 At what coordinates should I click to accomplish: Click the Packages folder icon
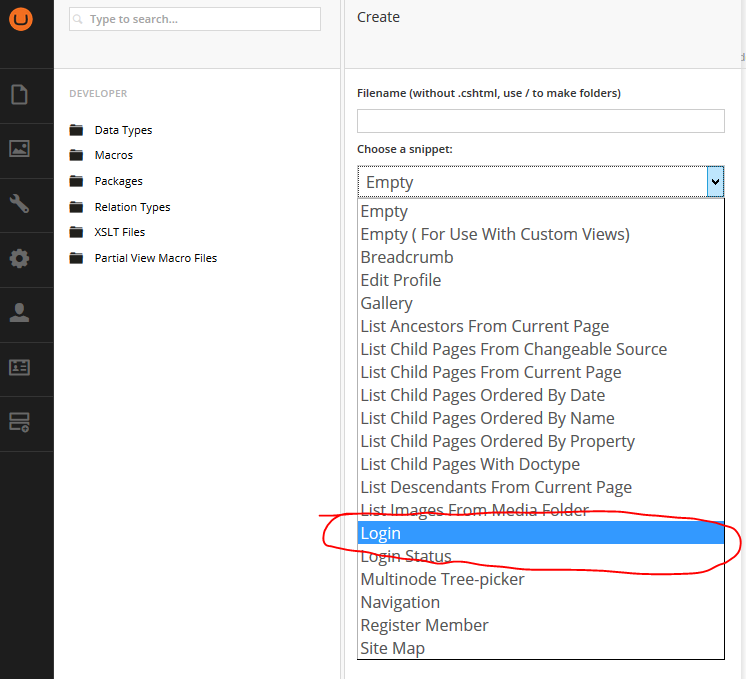coord(76,181)
